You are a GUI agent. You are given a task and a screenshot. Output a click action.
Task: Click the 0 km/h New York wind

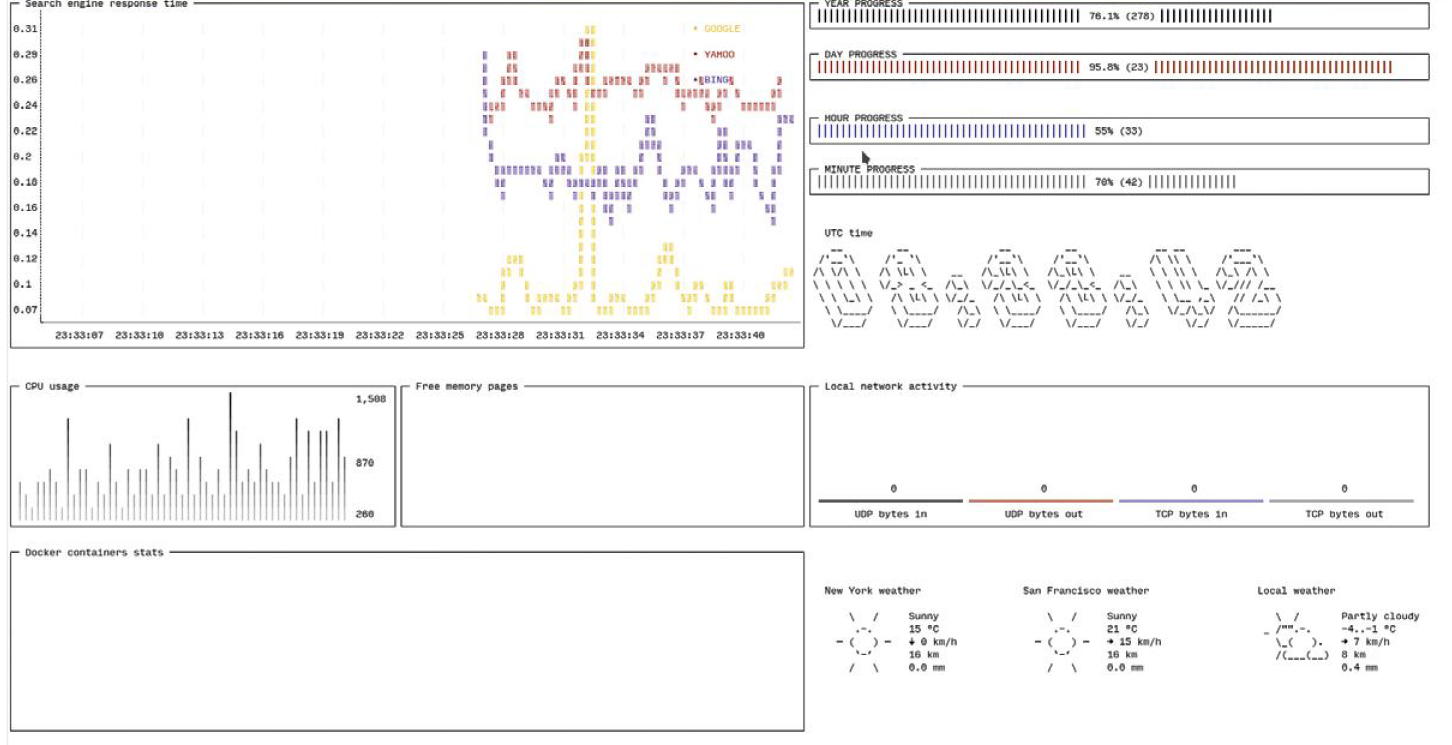point(932,642)
